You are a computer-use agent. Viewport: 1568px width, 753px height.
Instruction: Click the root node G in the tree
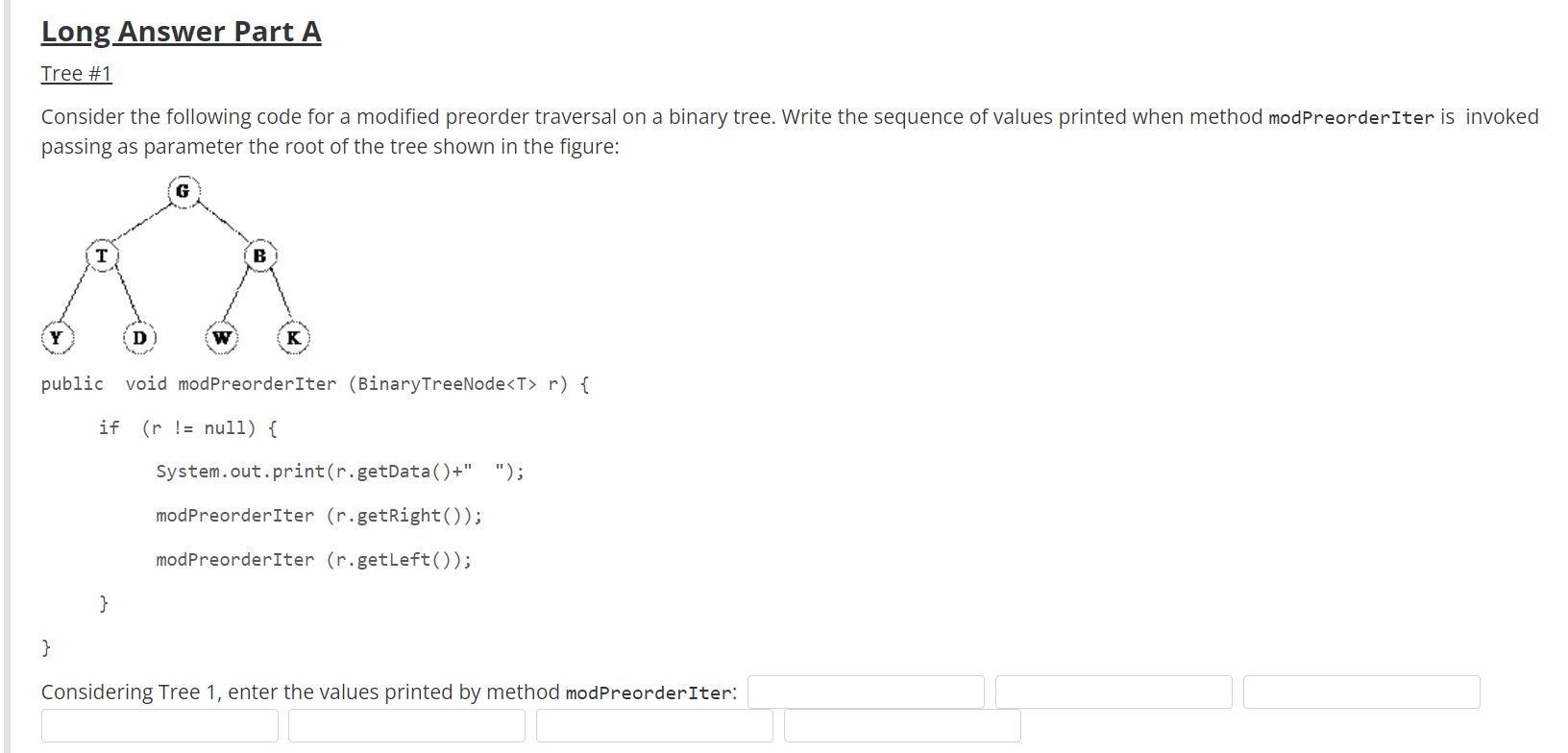click(184, 190)
